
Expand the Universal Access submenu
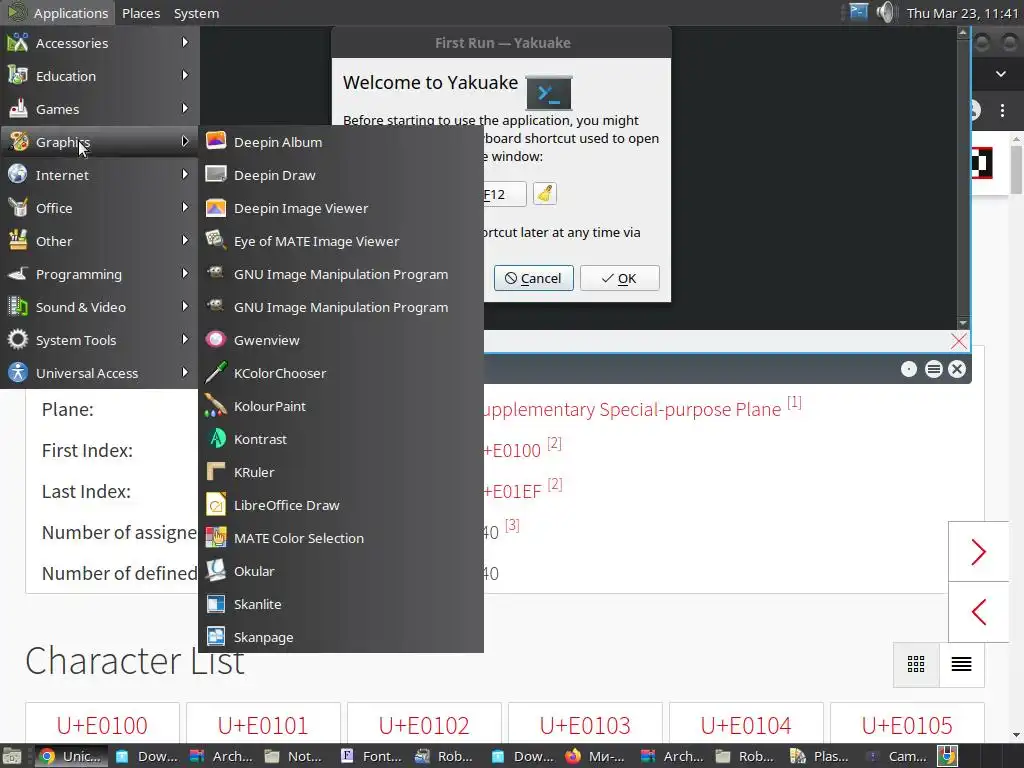pyautogui.click(x=99, y=373)
